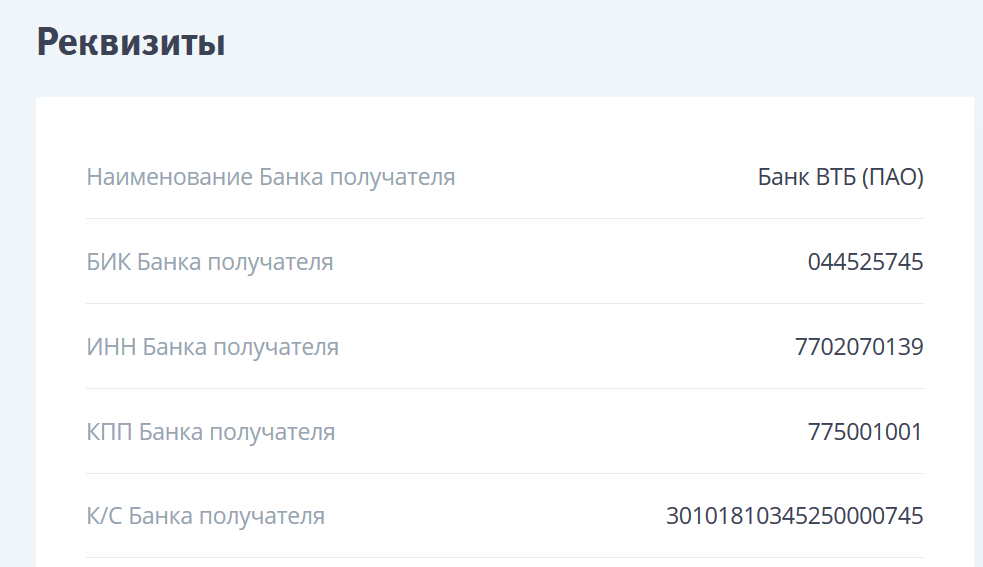The height and width of the screenshot is (567, 983).
Task: Click the word Банка in Наименование row
Action: pos(291,178)
